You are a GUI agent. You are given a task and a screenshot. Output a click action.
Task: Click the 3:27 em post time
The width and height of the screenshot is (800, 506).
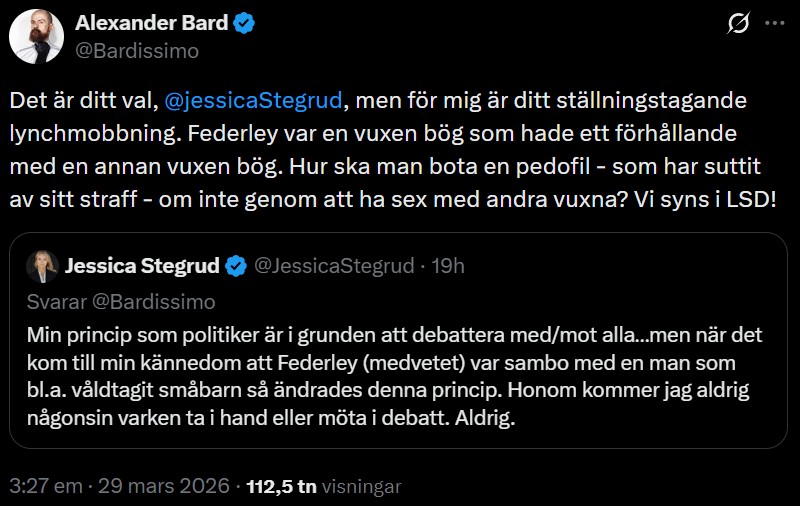[x=42, y=486]
